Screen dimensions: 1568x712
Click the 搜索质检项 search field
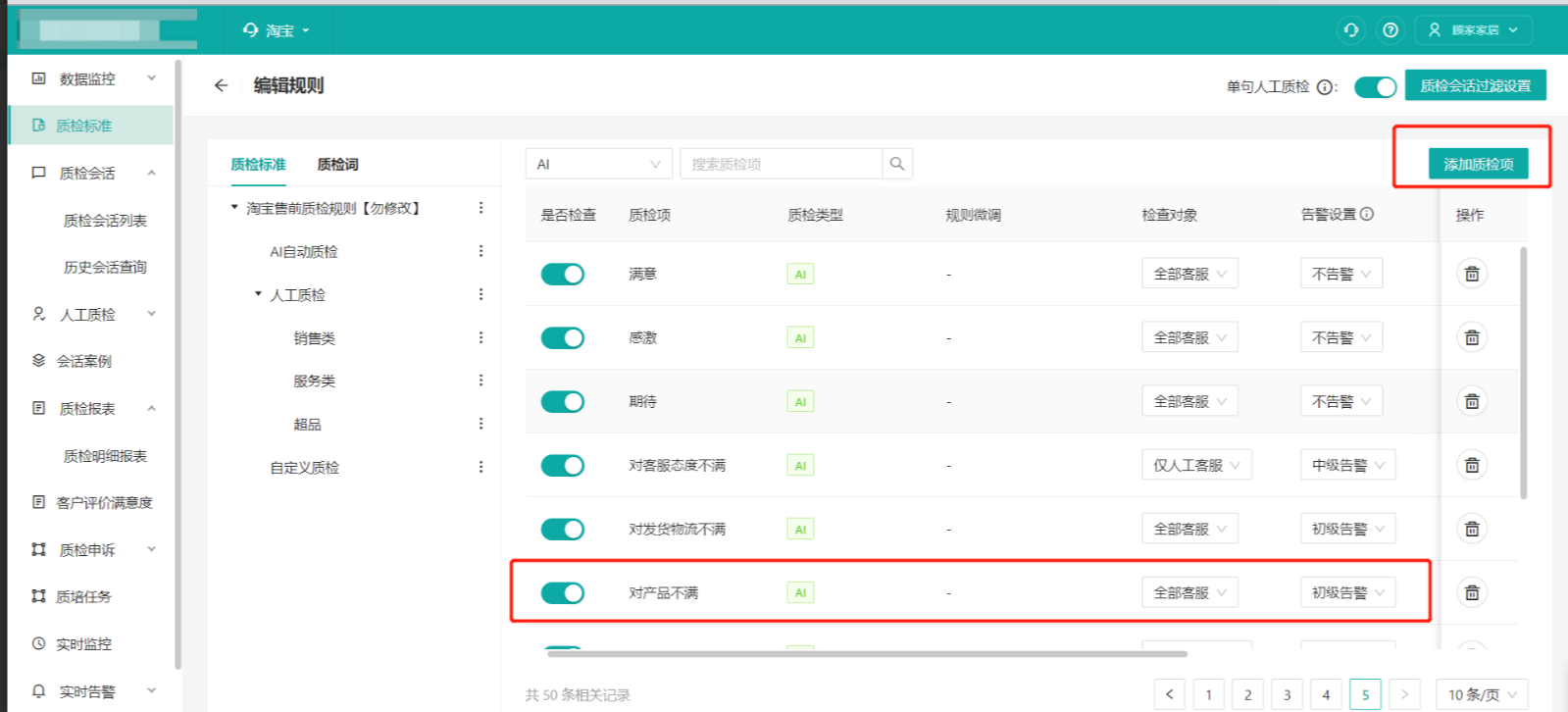point(782,164)
